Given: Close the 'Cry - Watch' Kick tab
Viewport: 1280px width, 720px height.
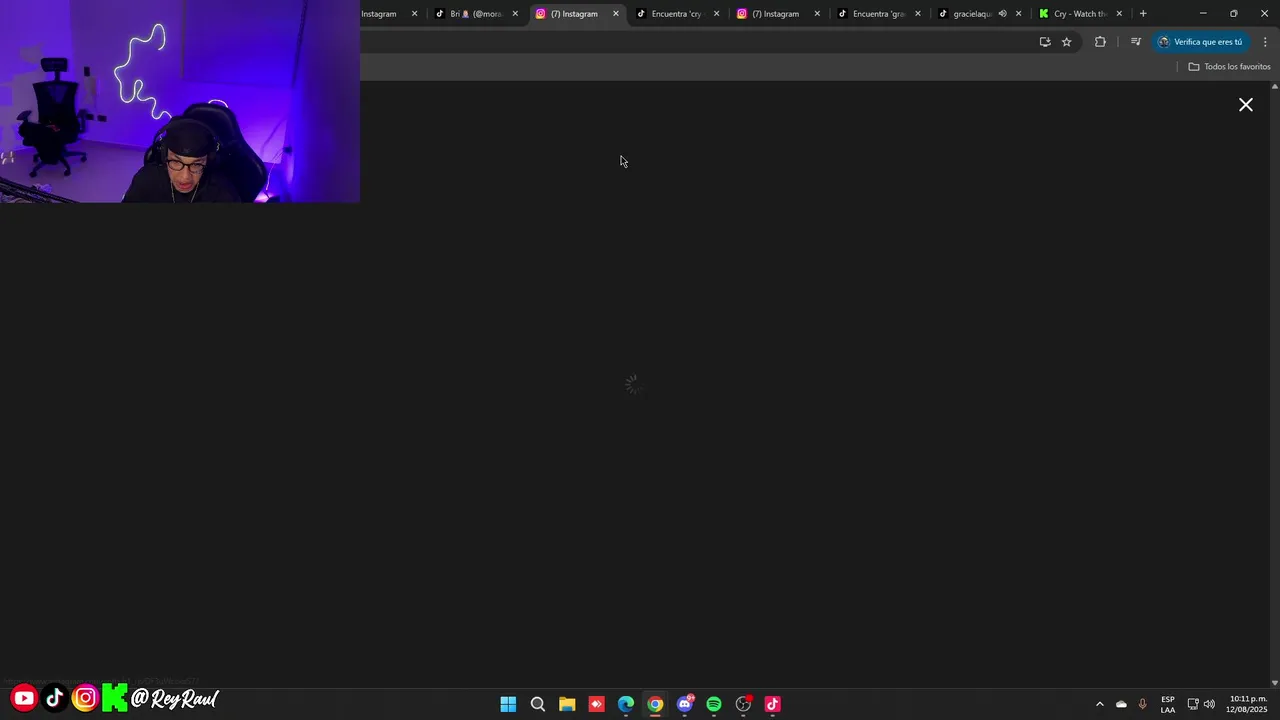Looking at the screenshot, I should (x=1119, y=14).
